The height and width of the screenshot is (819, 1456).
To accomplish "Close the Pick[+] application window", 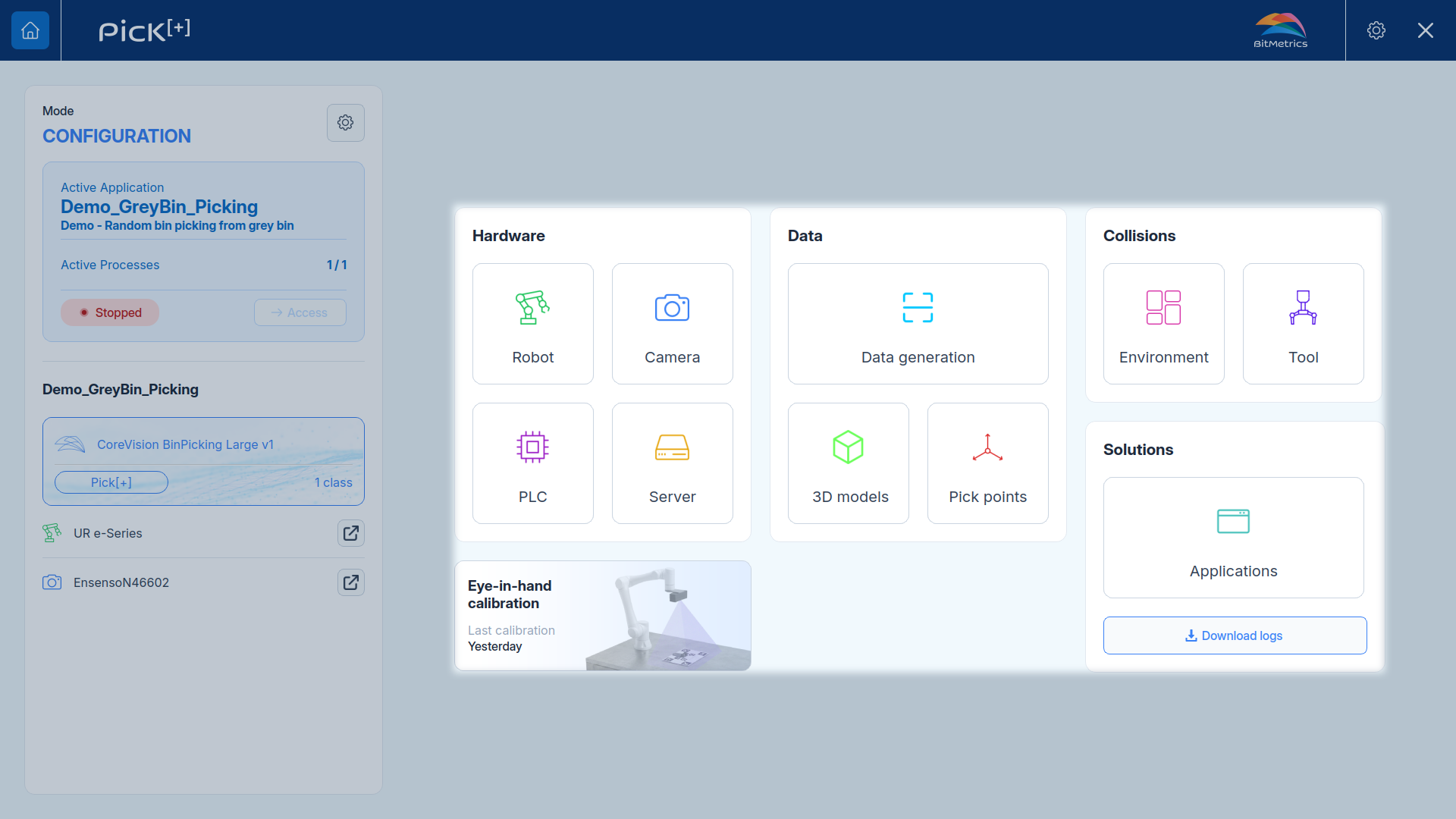I will tap(1426, 30).
